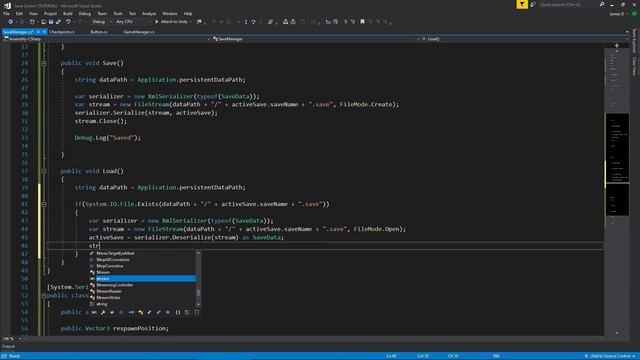The width and height of the screenshot is (640, 360).
Task: Click 'persistentDataPath' on line 26
Action: [x=211, y=80]
